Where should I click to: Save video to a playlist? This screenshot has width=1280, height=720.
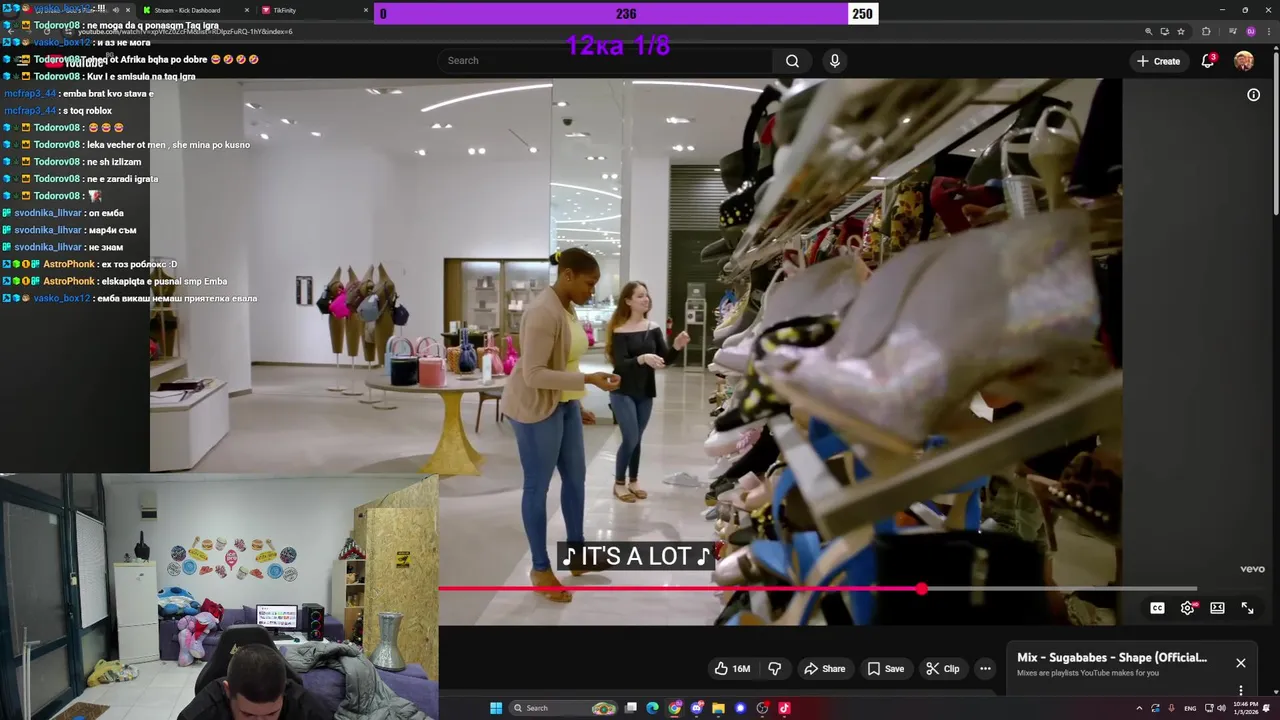click(x=886, y=669)
